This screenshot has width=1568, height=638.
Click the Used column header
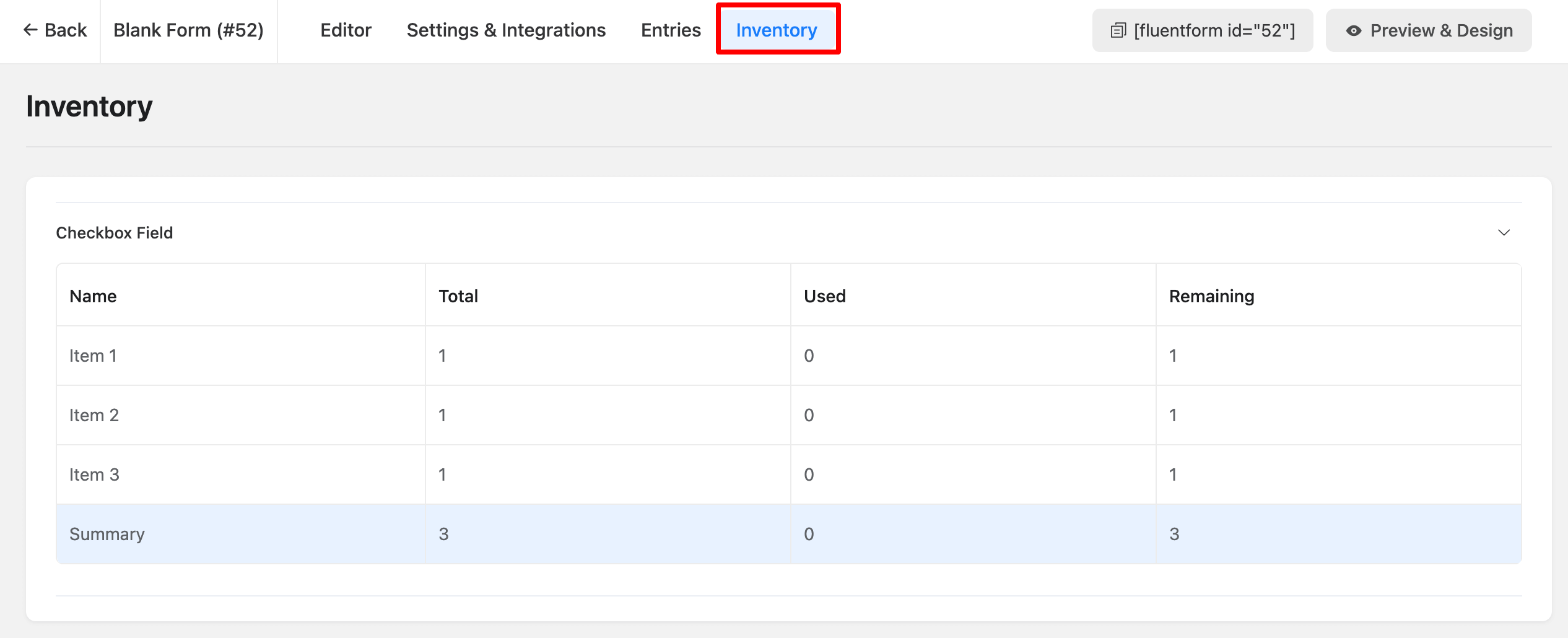point(824,296)
